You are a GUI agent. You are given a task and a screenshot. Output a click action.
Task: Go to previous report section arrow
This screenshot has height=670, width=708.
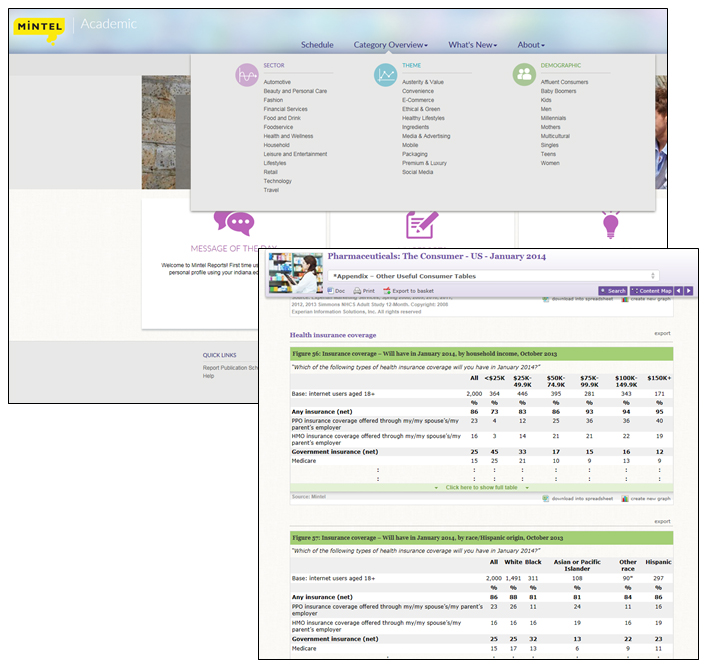678,291
